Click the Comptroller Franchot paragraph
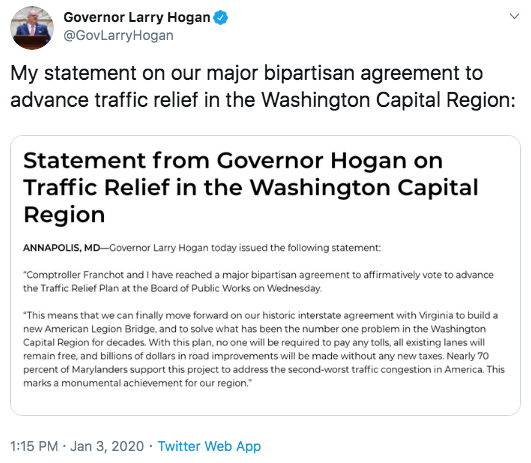The width and height of the screenshot is (531, 463). pos(258,281)
